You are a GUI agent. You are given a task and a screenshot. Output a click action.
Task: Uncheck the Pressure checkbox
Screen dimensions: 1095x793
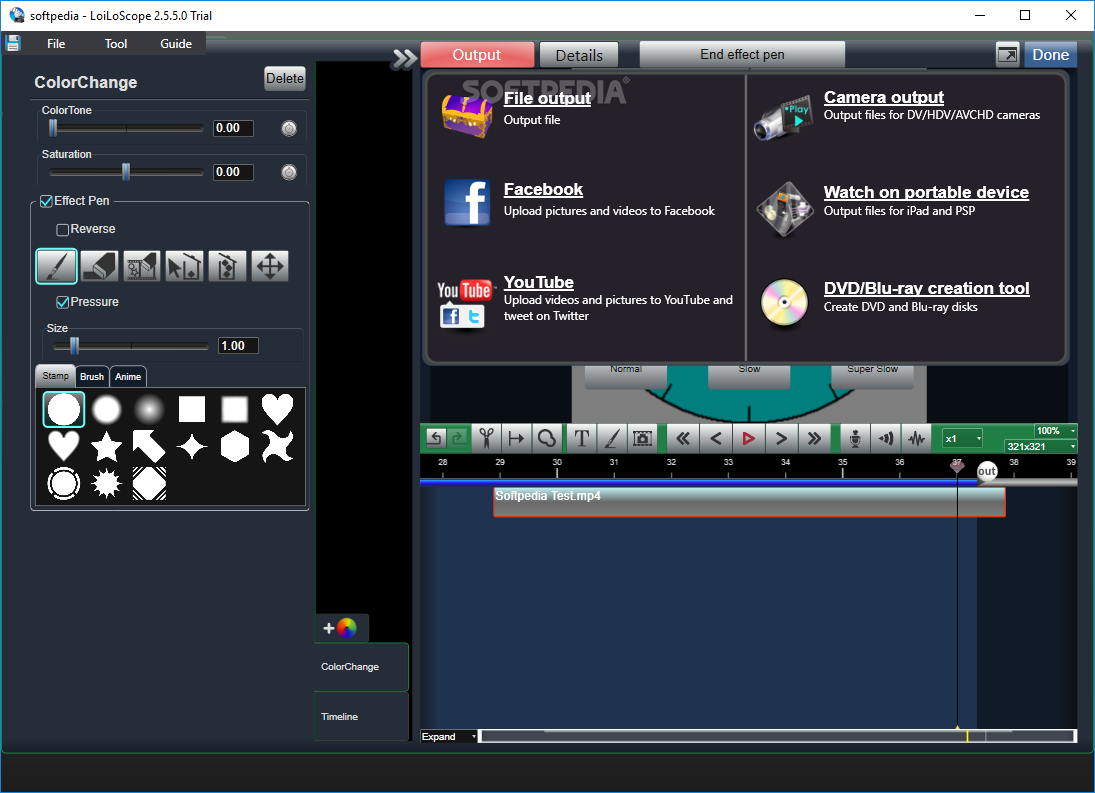(62, 302)
